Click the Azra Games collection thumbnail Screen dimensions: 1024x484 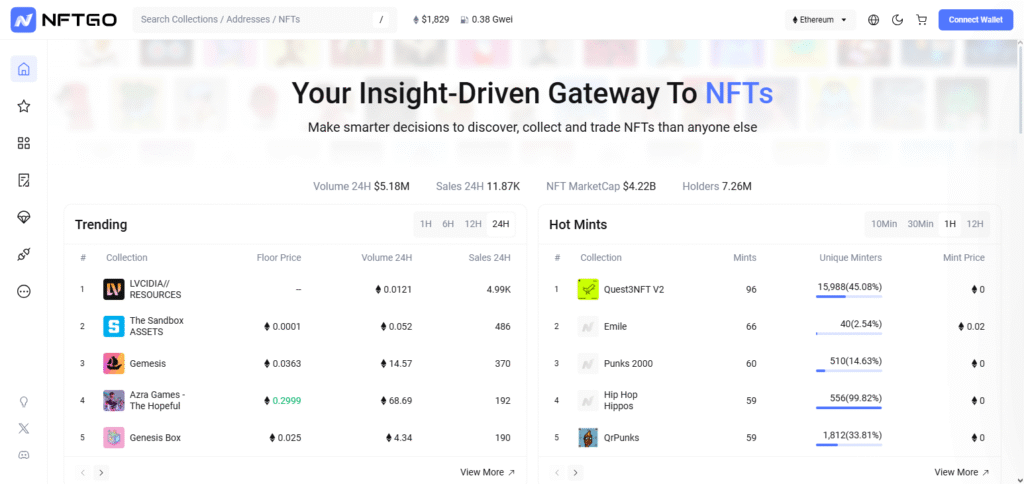pos(114,400)
